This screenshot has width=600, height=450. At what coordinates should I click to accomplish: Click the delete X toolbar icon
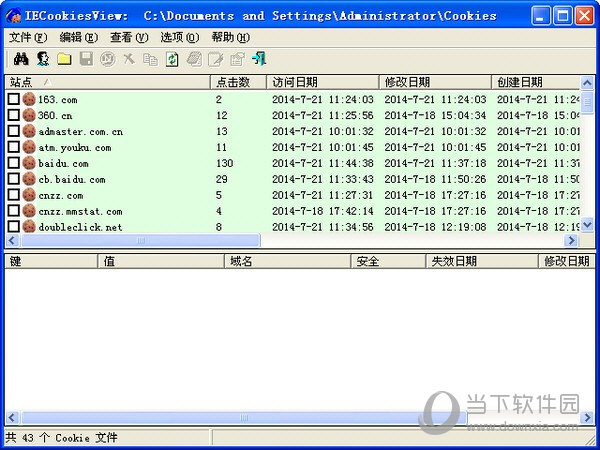pos(129,59)
